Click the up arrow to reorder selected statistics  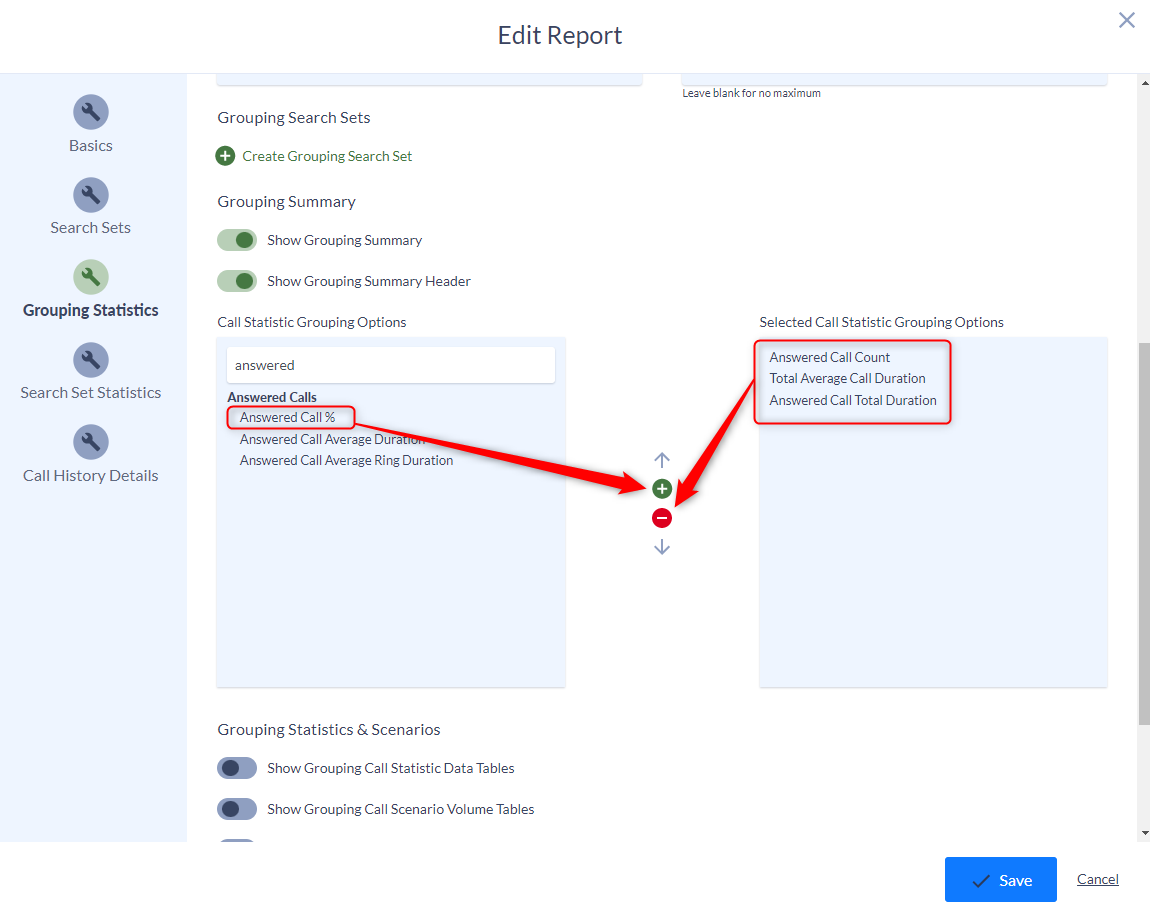661,460
